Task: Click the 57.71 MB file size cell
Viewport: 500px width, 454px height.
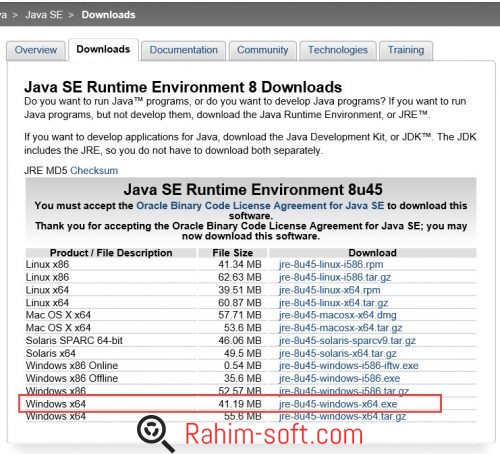Action: (240, 315)
